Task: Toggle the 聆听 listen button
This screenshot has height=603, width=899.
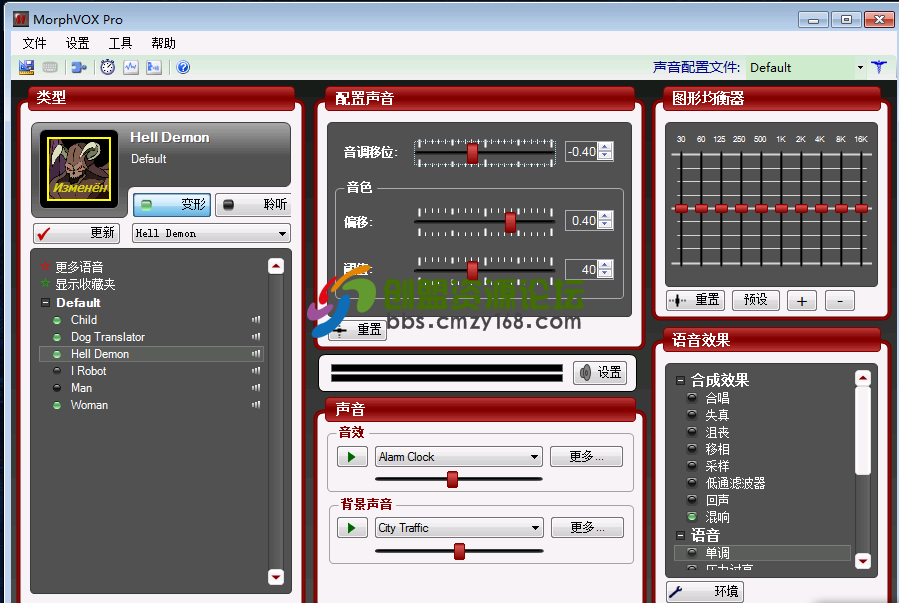Action: pyautogui.click(x=253, y=205)
